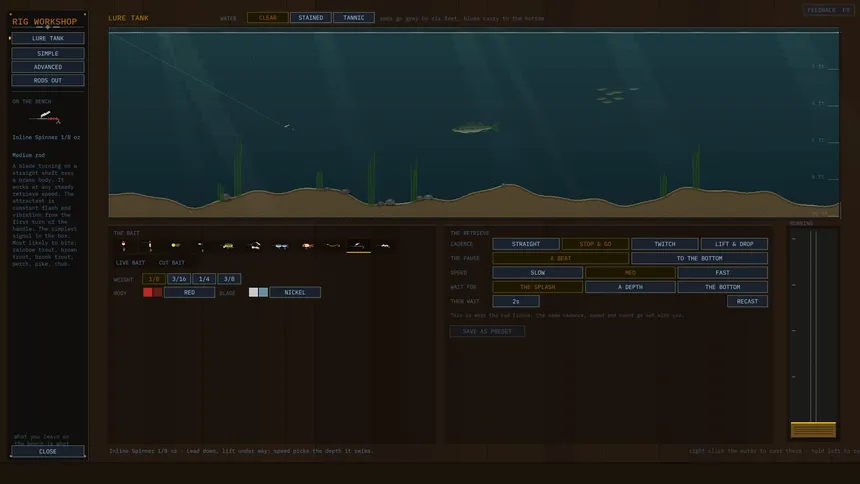The width and height of the screenshot is (860, 484).
Task: Set water clarity to Clear
Action: 268,18
